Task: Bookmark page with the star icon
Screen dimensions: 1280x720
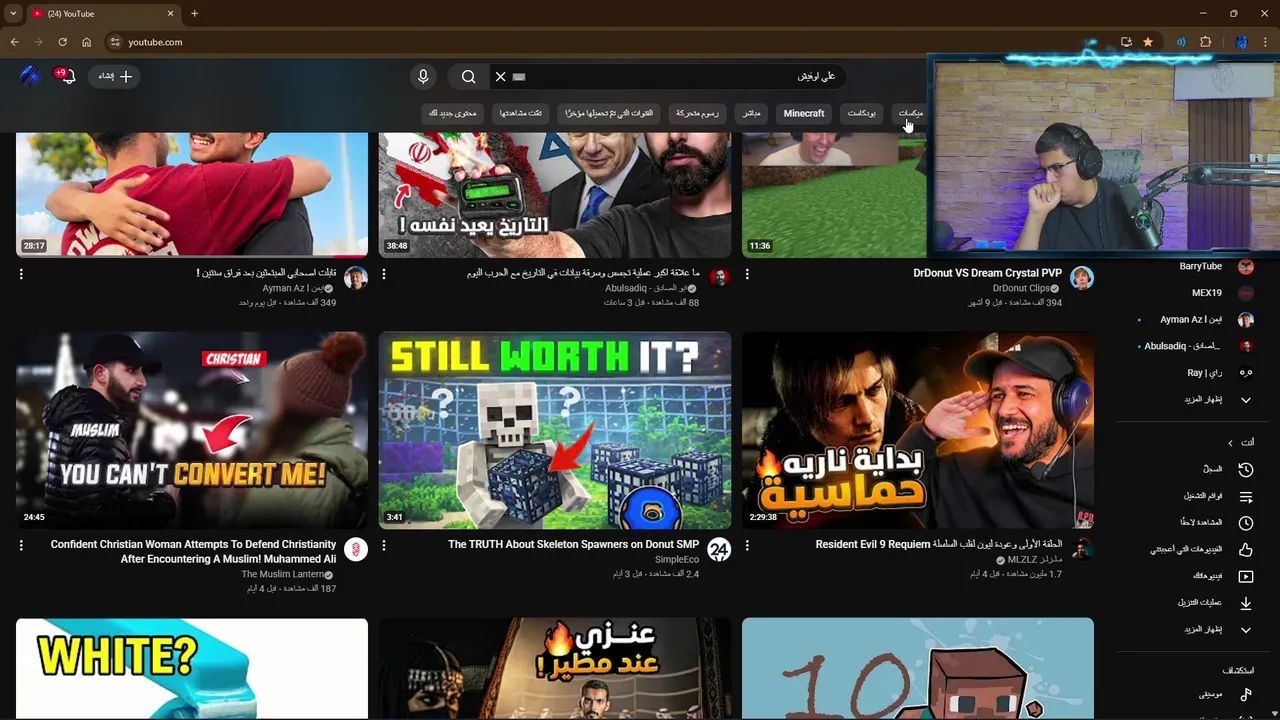Action: click(1148, 42)
